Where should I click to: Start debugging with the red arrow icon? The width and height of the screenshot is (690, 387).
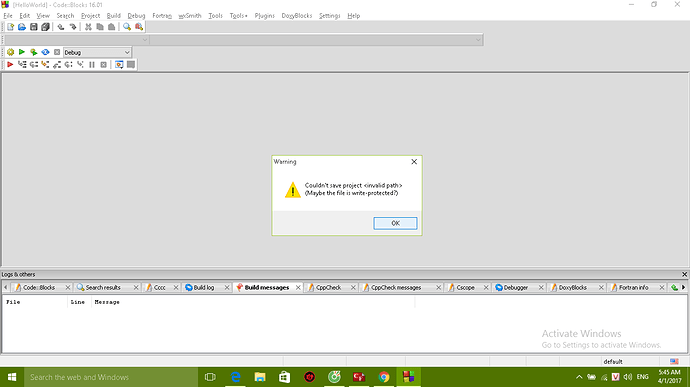pyautogui.click(x=10, y=65)
